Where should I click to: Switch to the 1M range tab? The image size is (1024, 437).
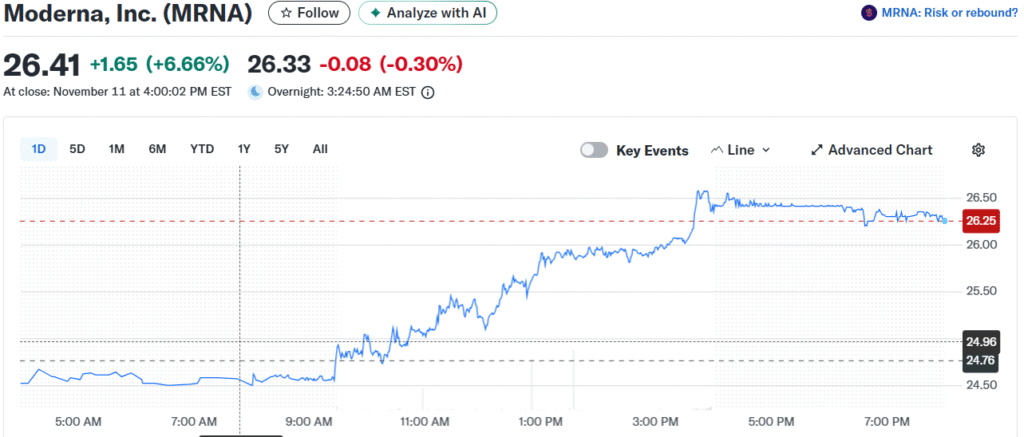click(x=116, y=149)
